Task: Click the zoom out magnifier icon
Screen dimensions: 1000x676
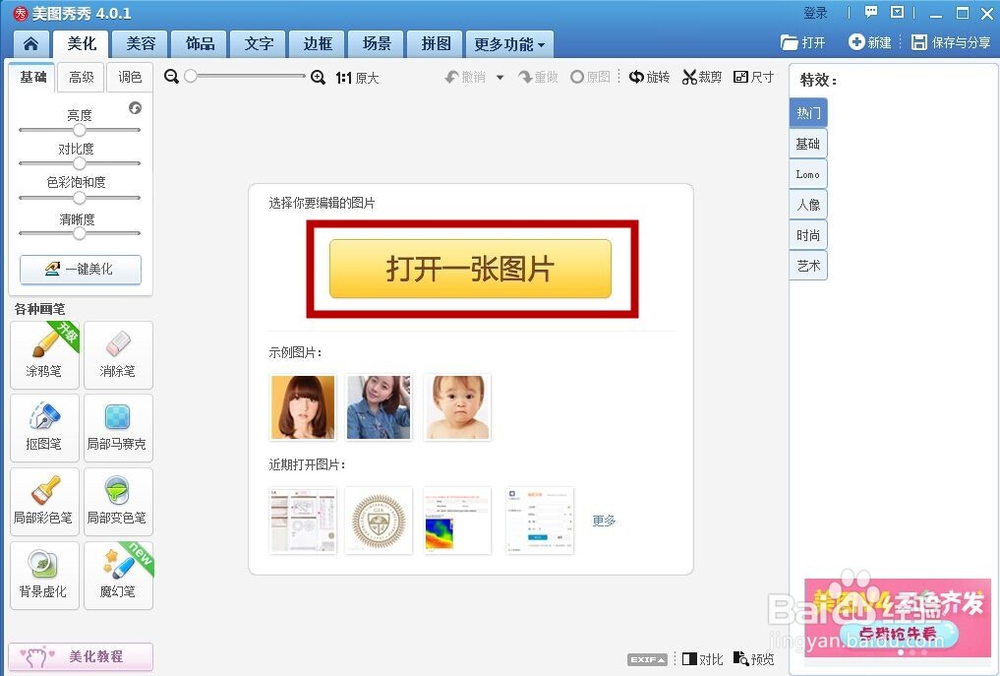Action: tap(171, 77)
